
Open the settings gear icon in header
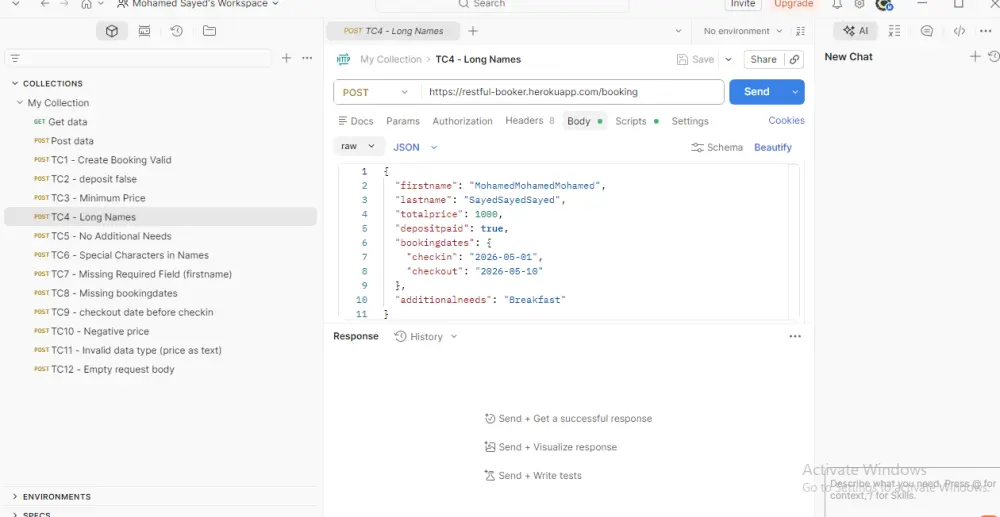point(859,4)
